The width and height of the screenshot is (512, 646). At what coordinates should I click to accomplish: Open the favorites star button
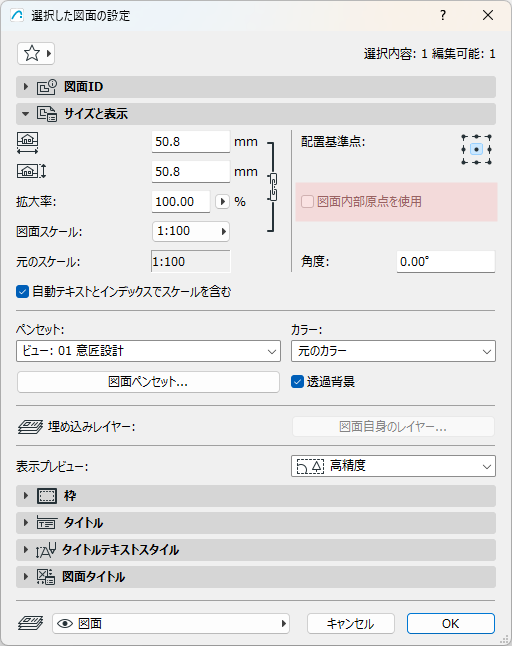[36, 54]
